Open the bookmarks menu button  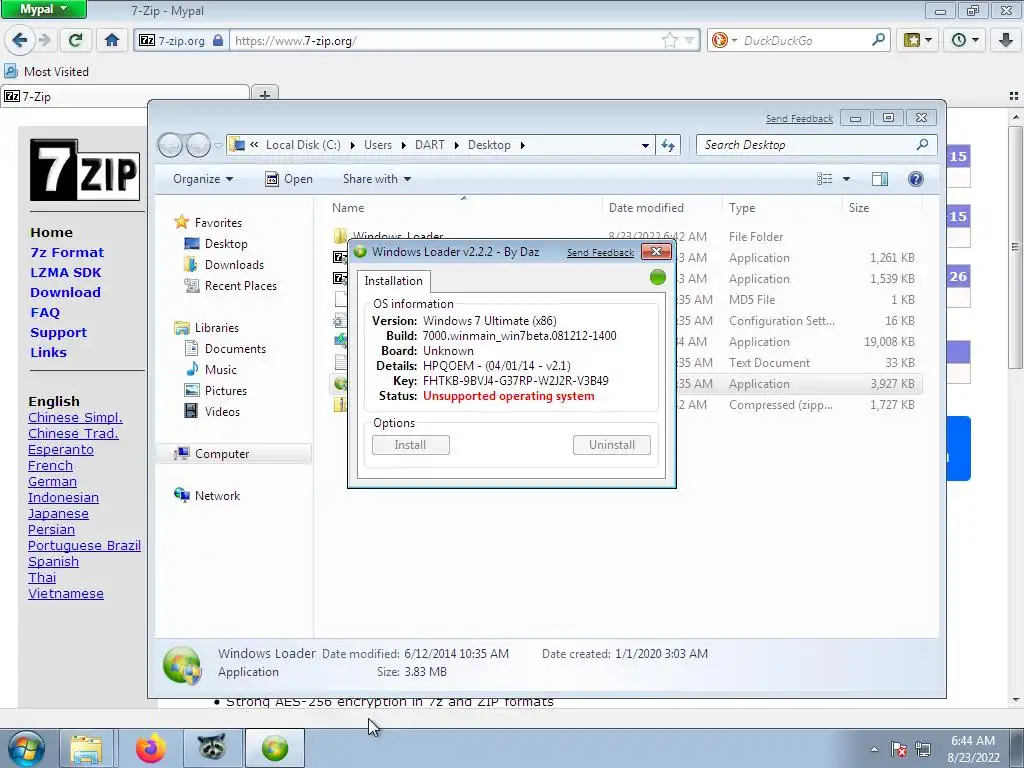tap(918, 40)
